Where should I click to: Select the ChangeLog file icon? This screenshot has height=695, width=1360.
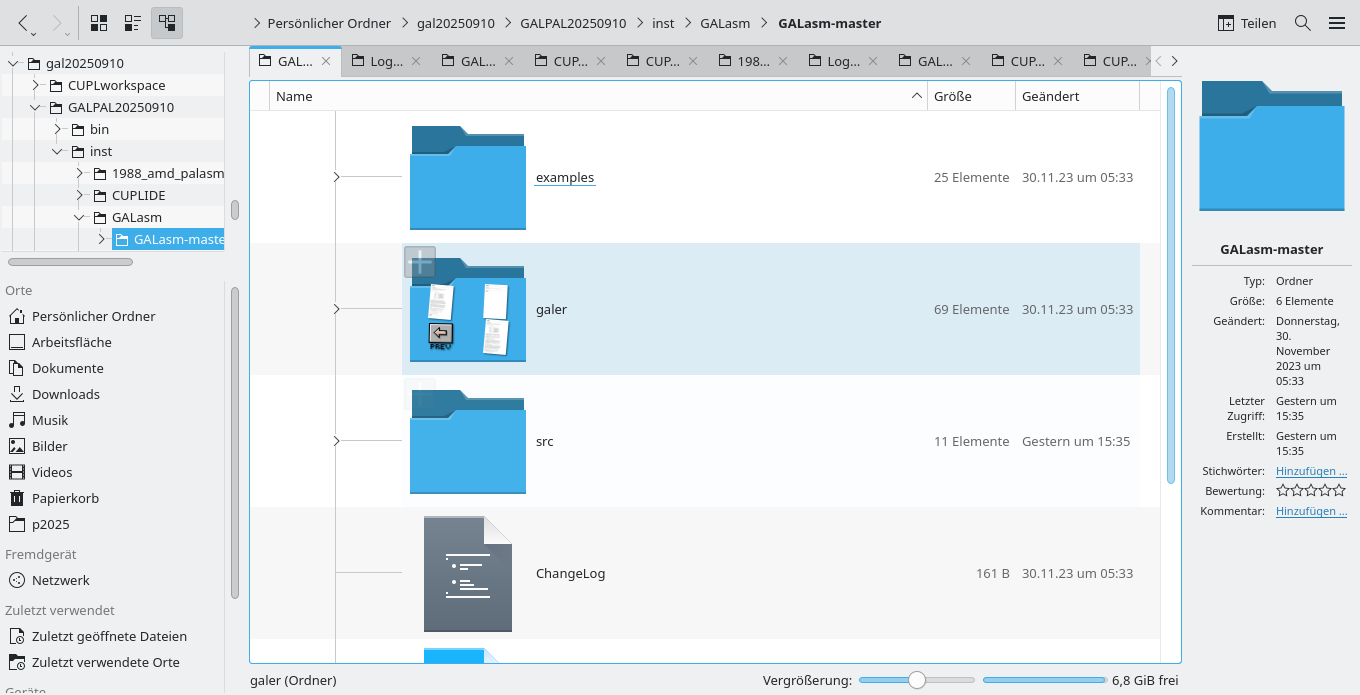tap(467, 574)
